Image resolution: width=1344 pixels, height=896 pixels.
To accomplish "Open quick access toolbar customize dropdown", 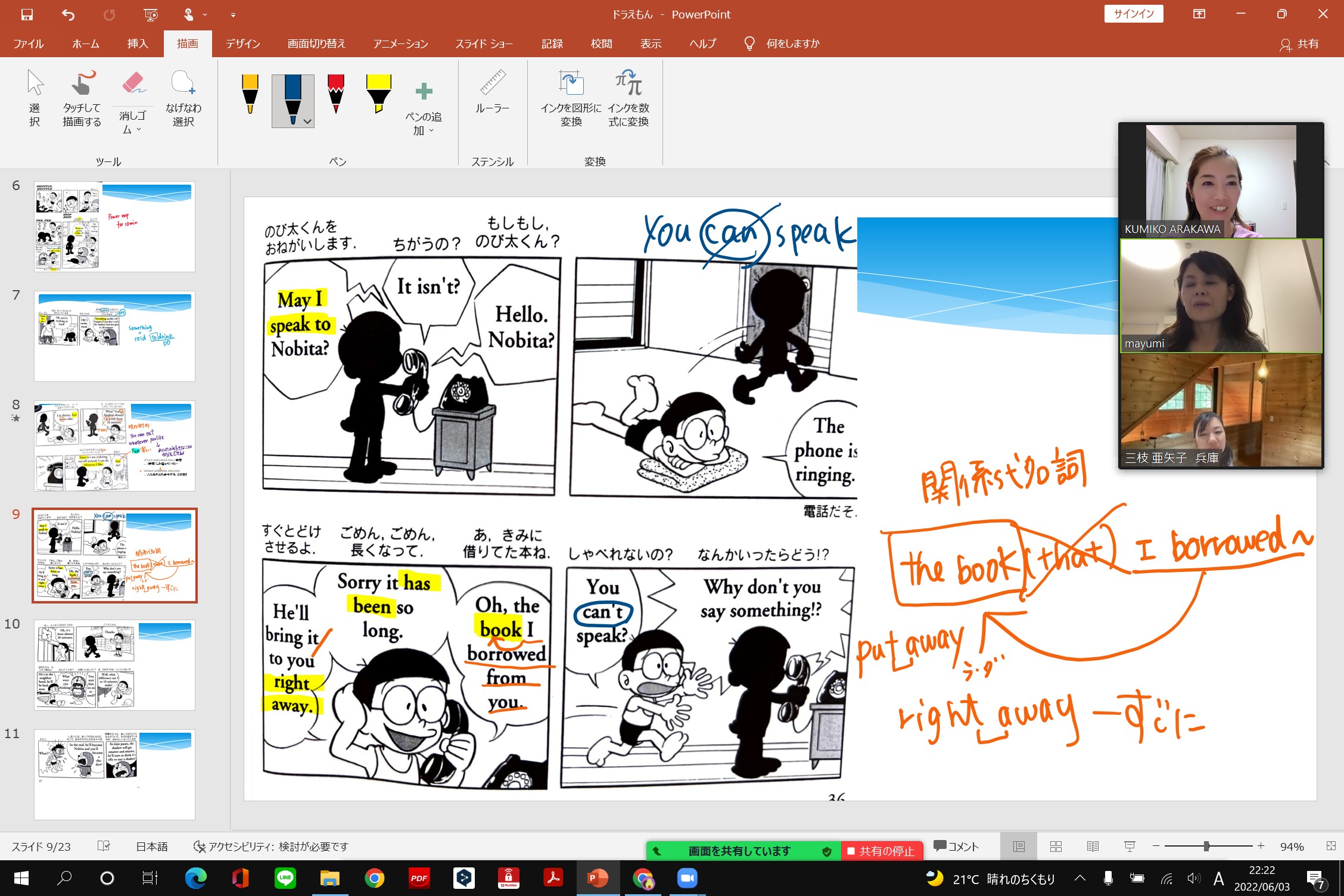I will [233, 14].
